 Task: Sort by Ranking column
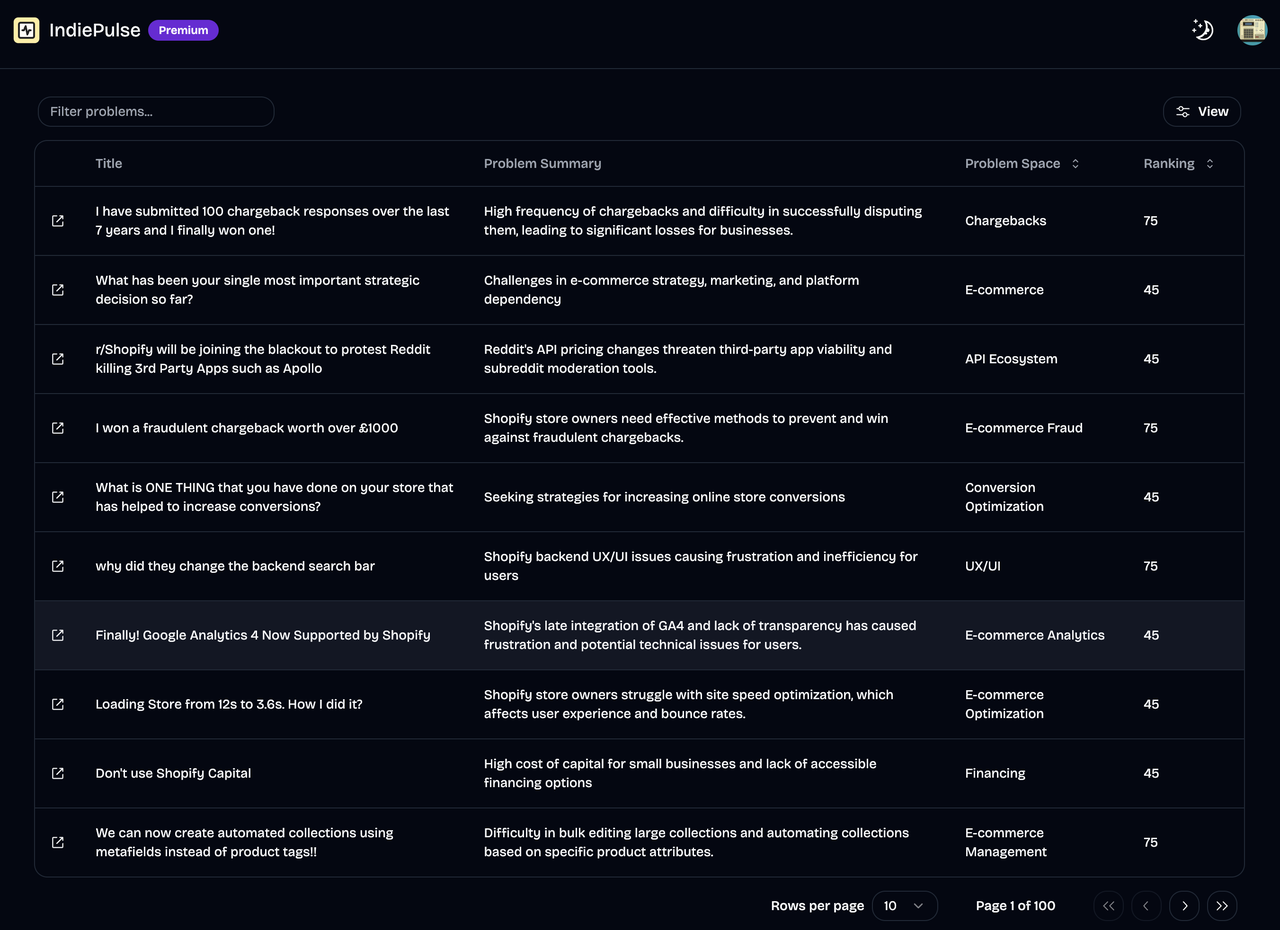(x=1179, y=164)
